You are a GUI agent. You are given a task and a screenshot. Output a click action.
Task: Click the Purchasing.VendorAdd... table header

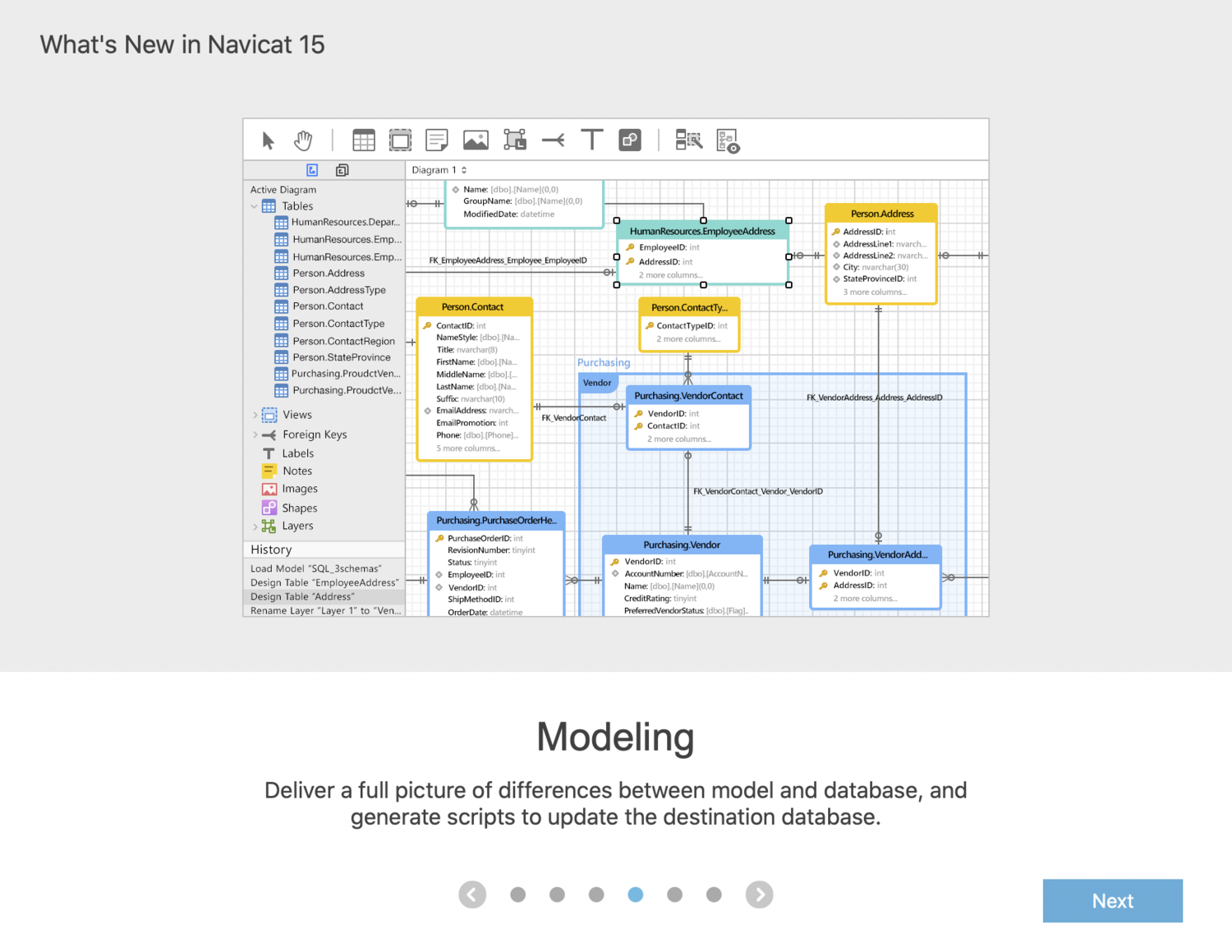876,554
